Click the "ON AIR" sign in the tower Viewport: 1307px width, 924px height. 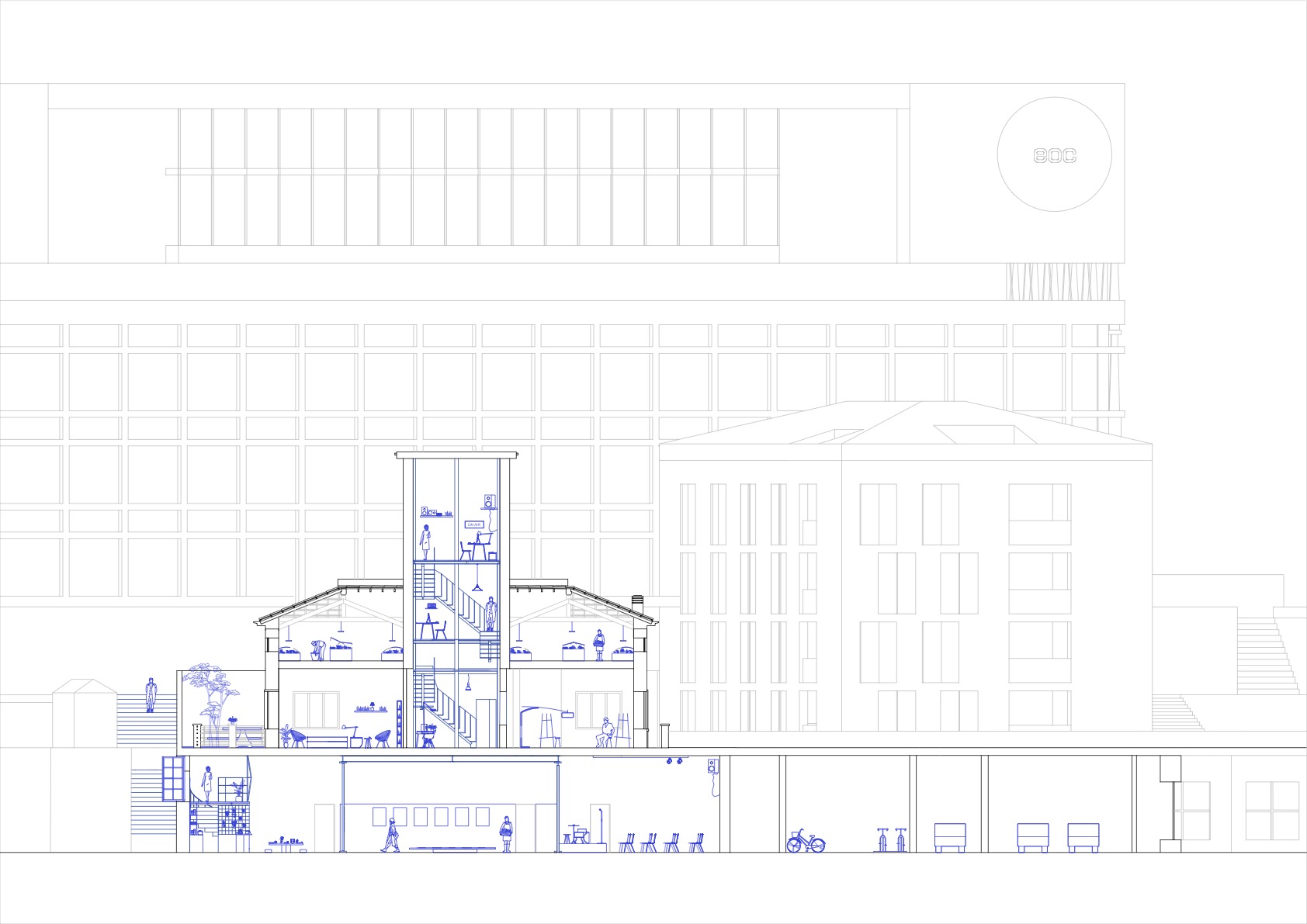pos(474,525)
